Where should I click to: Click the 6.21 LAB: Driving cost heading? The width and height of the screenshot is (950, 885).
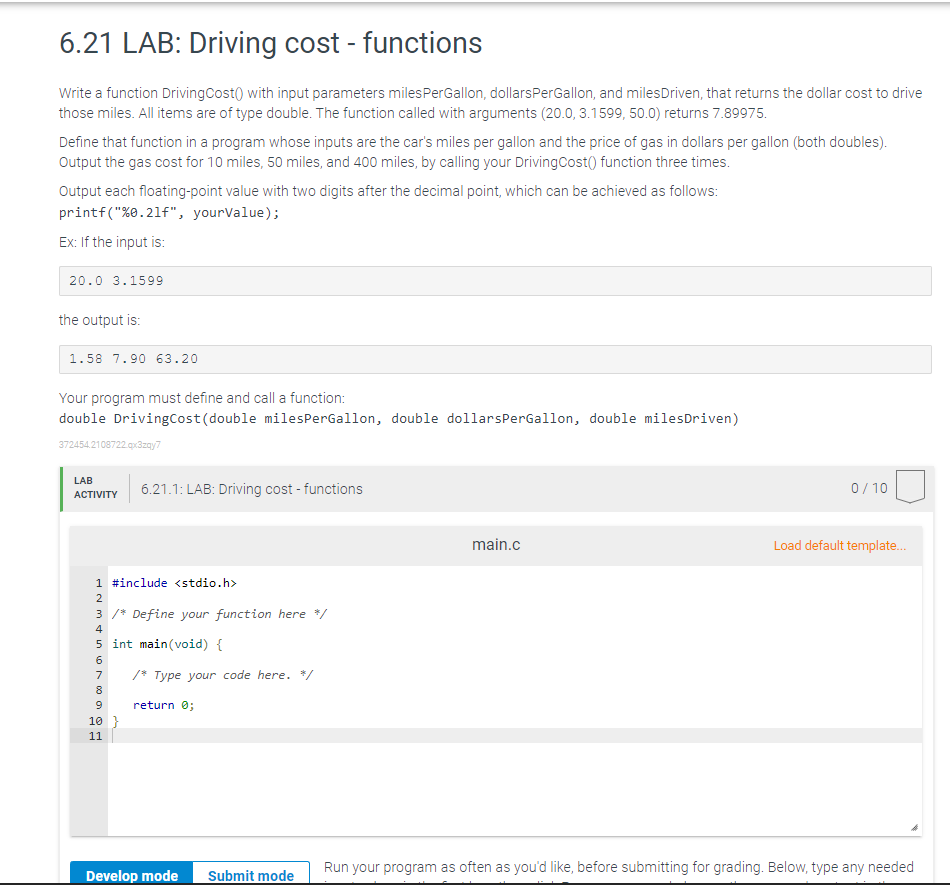click(x=270, y=43)
